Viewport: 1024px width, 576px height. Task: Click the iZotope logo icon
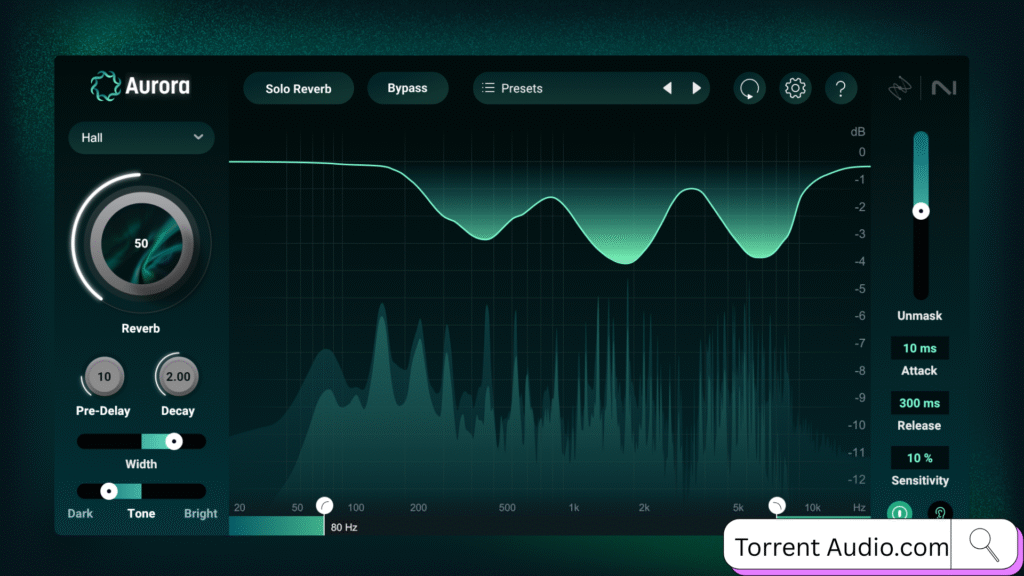(x=901, y=88)
